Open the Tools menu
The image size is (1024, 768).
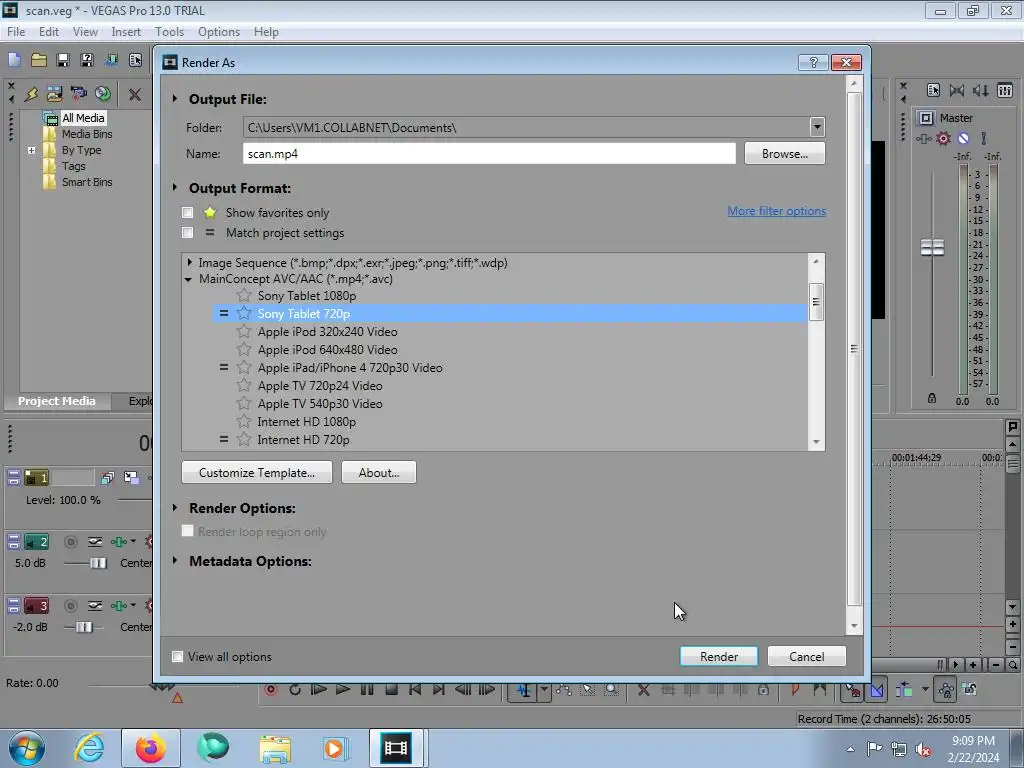[x=169, y=31]
